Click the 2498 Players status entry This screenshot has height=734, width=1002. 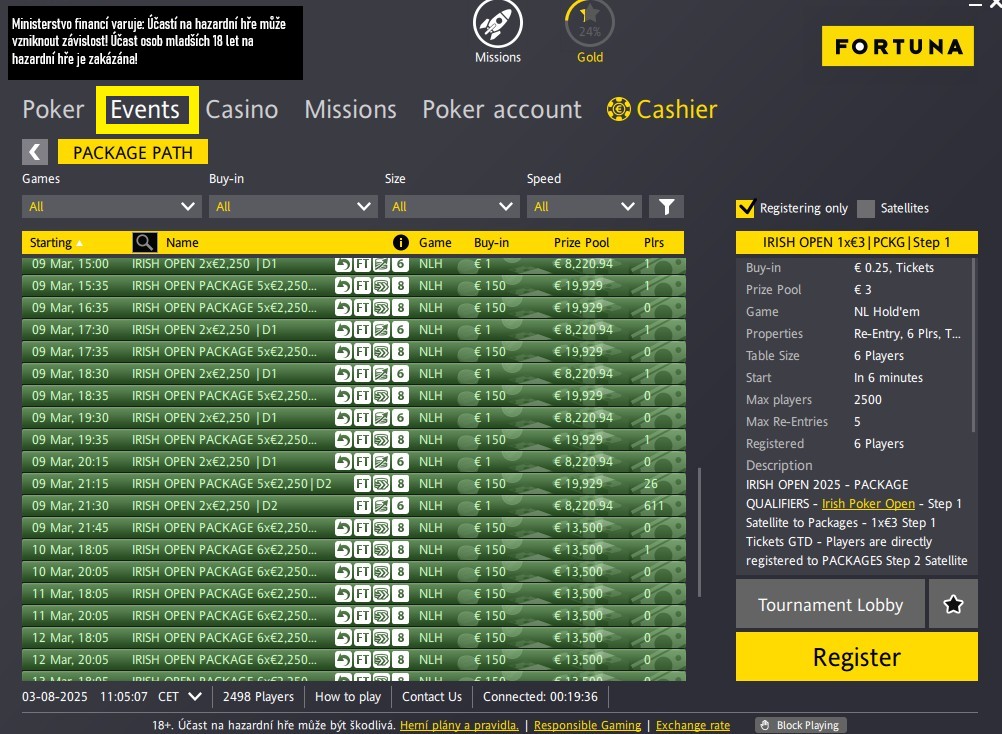pyautogui.click(x=258, y=696)
